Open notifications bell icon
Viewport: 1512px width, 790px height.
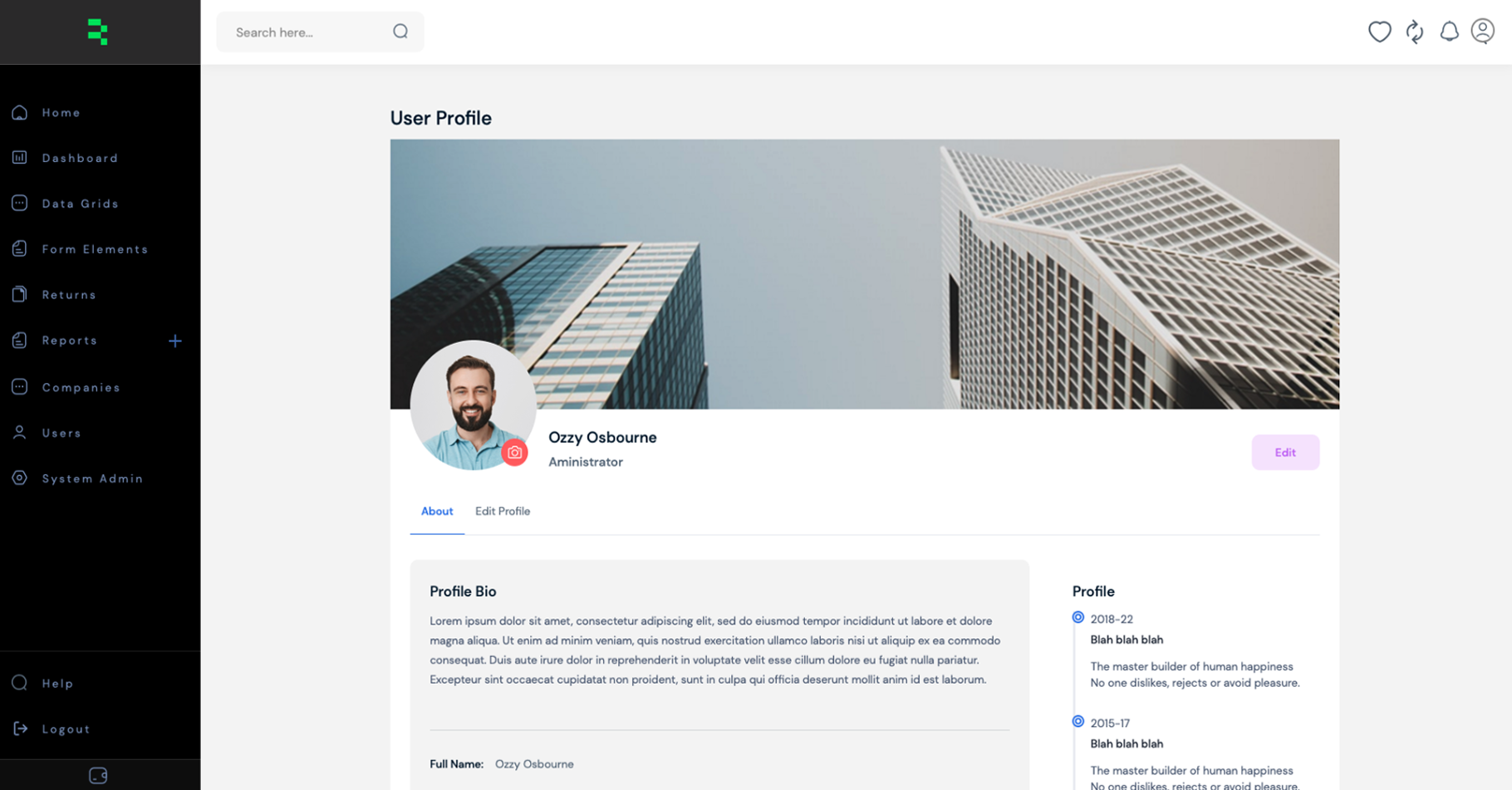pyautogui.click(x=1449, y=32)
